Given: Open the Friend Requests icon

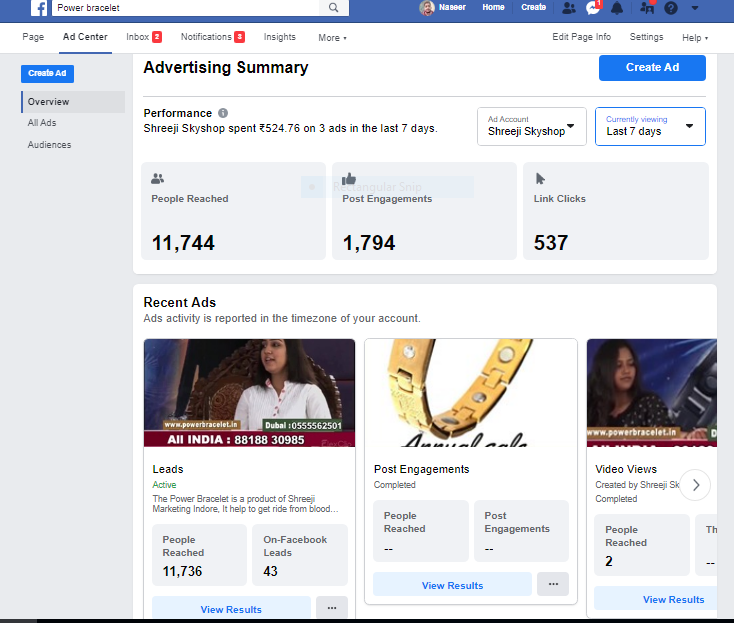Looking at the screenshot, I should pyautogui.click(x=568, y=8).
